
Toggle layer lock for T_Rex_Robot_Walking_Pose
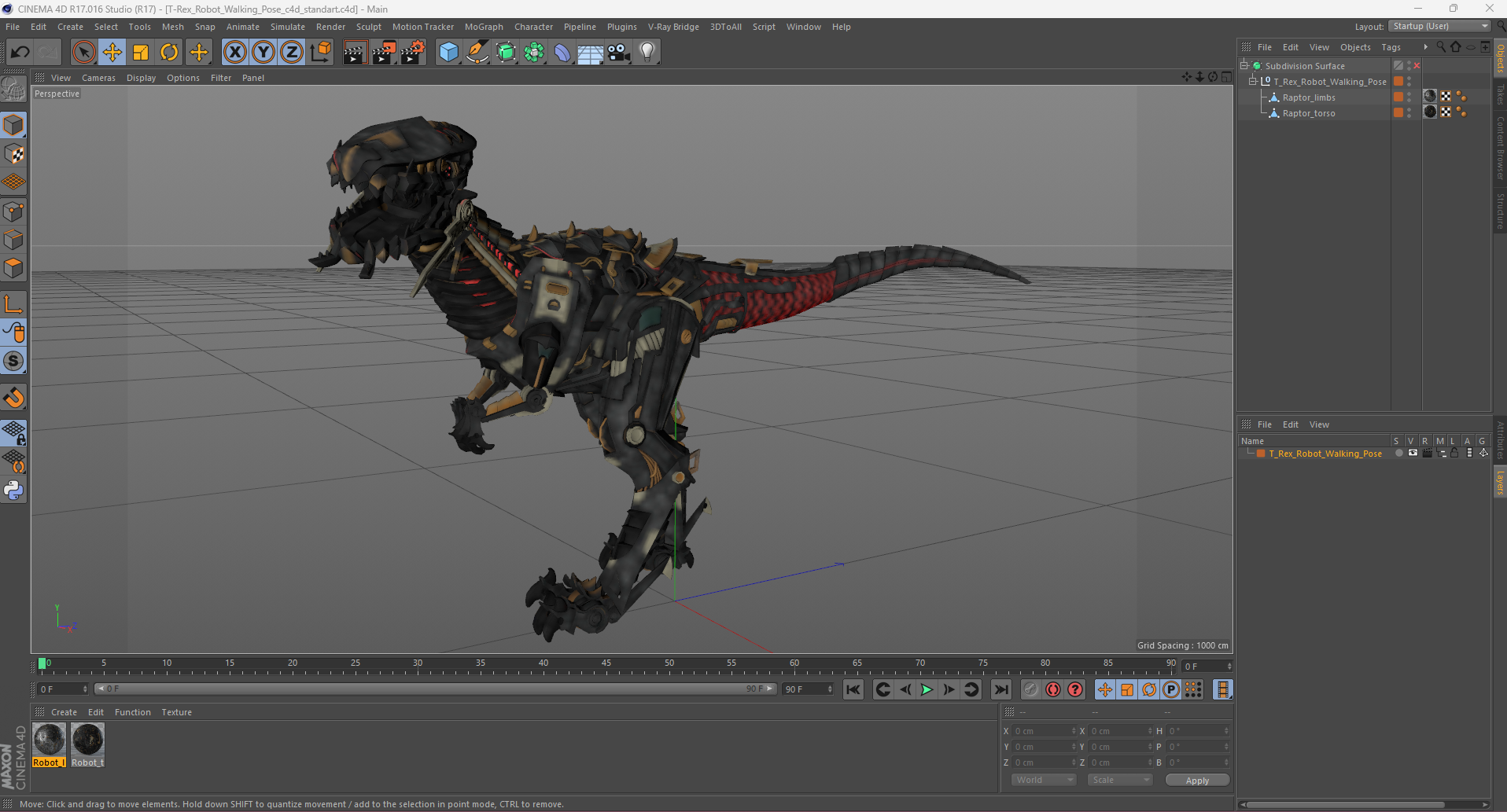pos(1454,454)
